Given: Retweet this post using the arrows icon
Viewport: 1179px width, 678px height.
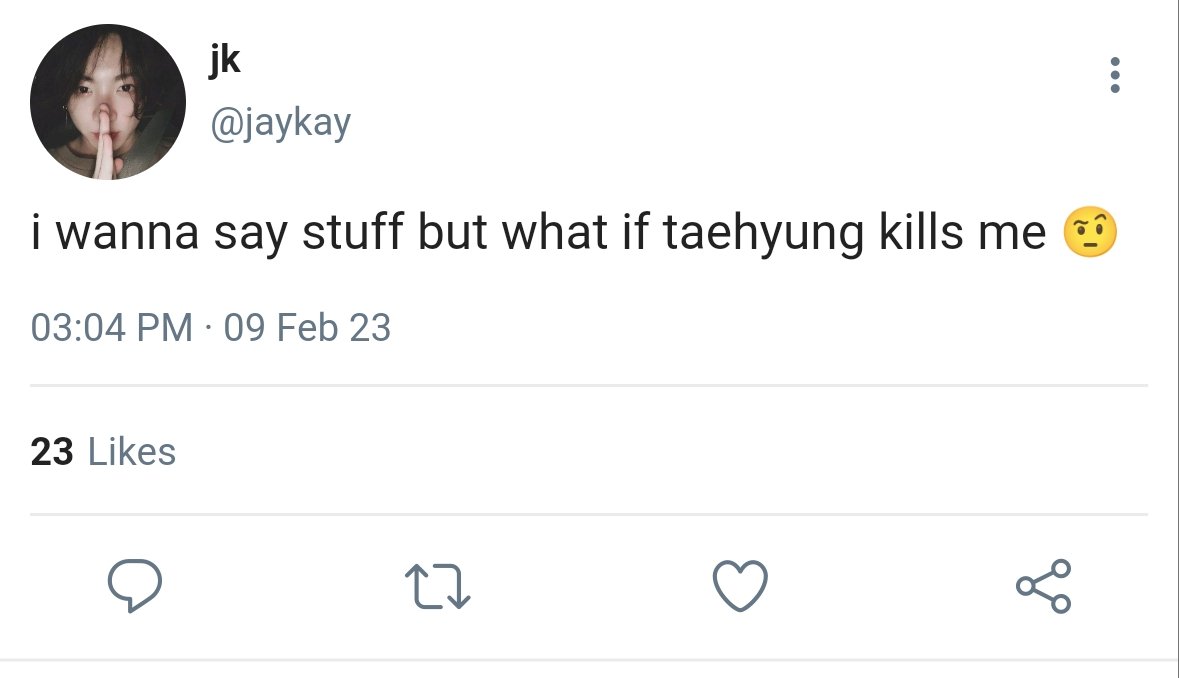Looking at the screenshot, I should click(438, 586).
